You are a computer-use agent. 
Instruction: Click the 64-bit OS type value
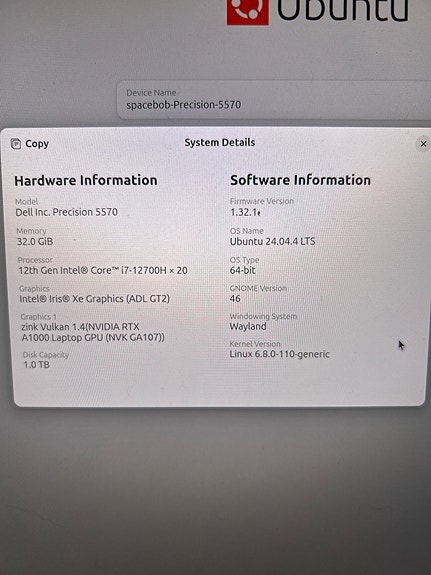coord(242,270)
